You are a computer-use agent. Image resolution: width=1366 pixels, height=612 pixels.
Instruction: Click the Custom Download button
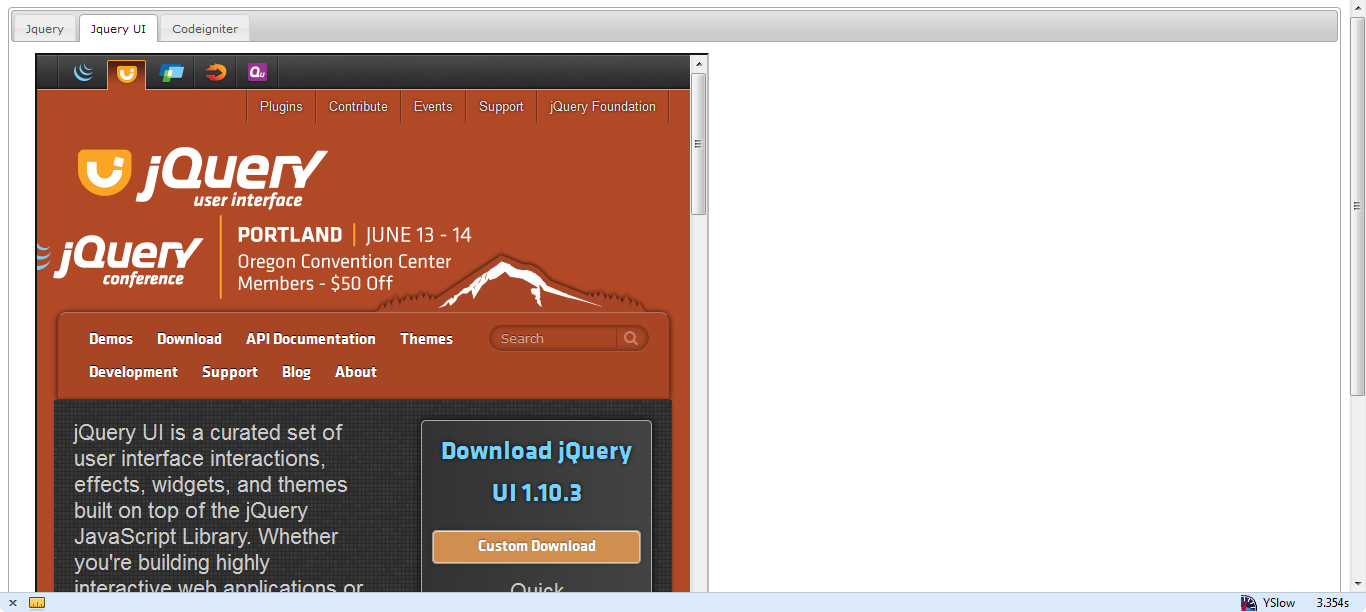[536, 546]
